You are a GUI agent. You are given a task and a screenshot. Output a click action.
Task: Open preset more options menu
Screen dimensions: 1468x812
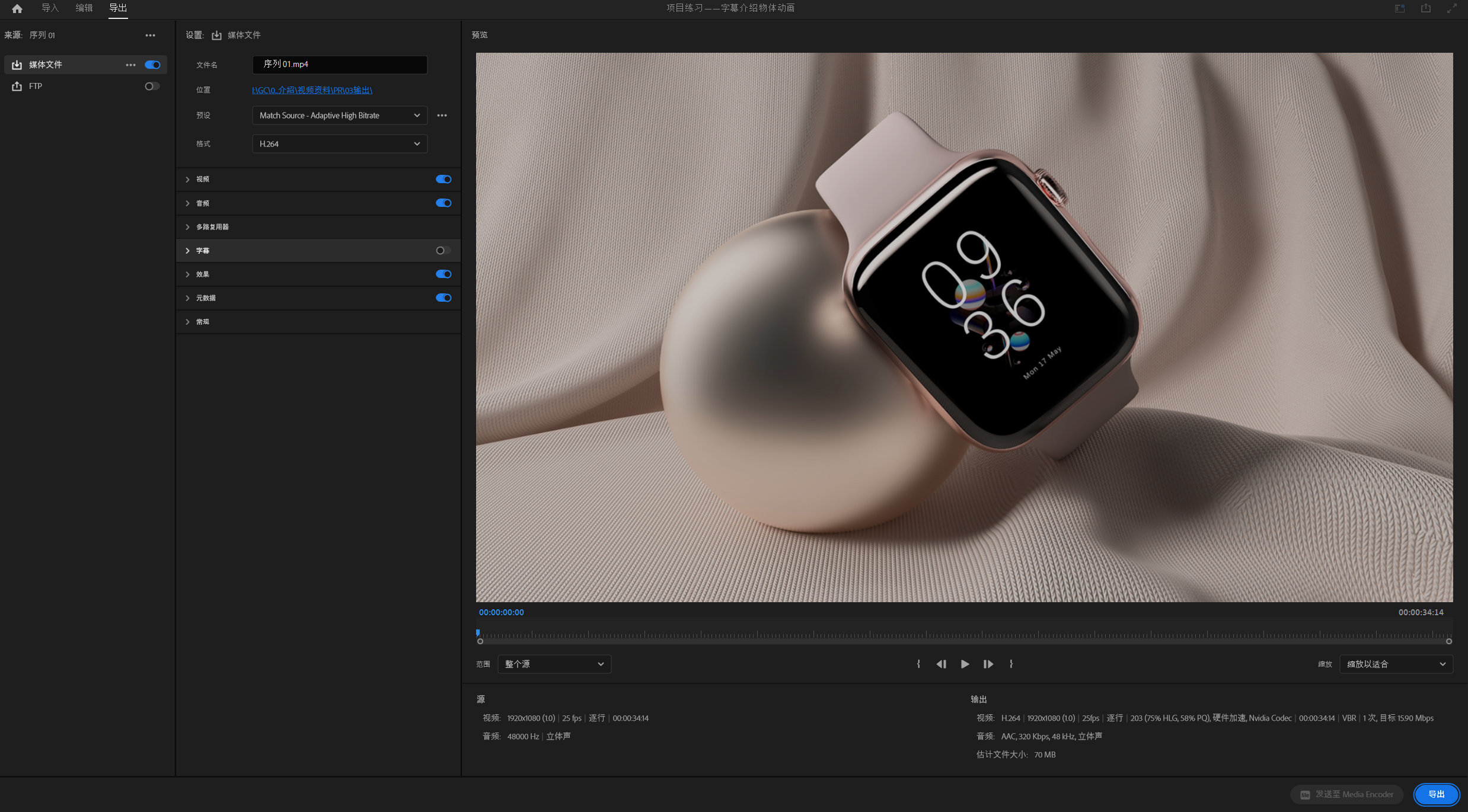pyautogui.click(x=442, y=116)
